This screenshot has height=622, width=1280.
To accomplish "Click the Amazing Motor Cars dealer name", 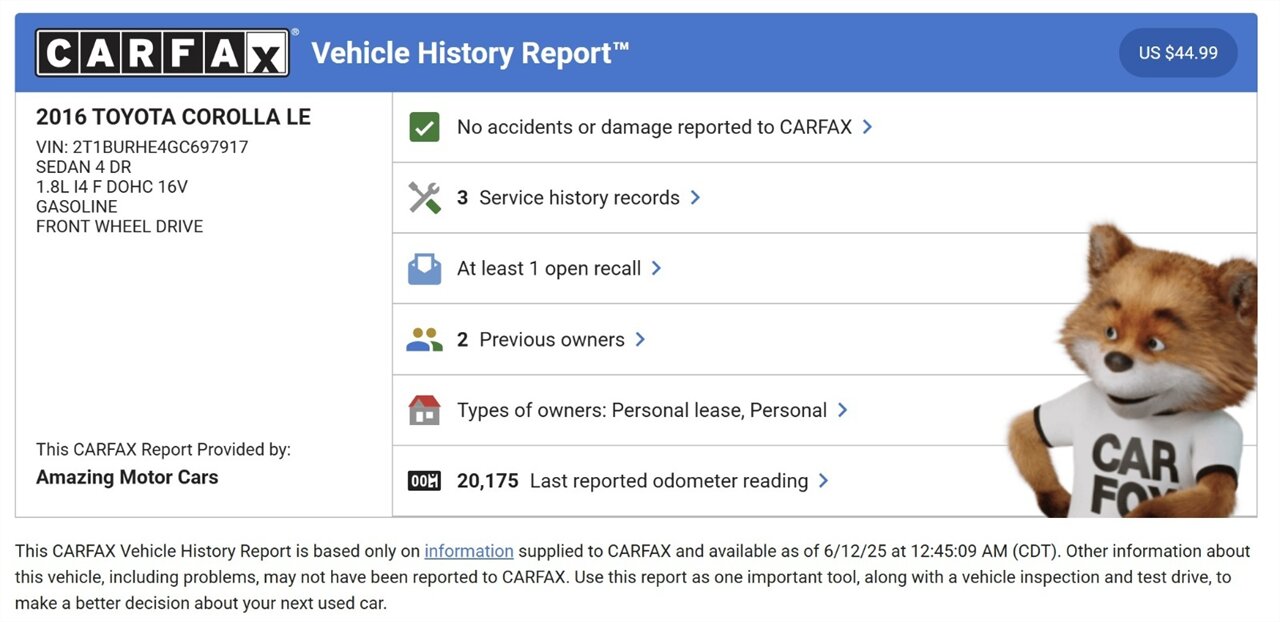I will [x=127, y=477].
